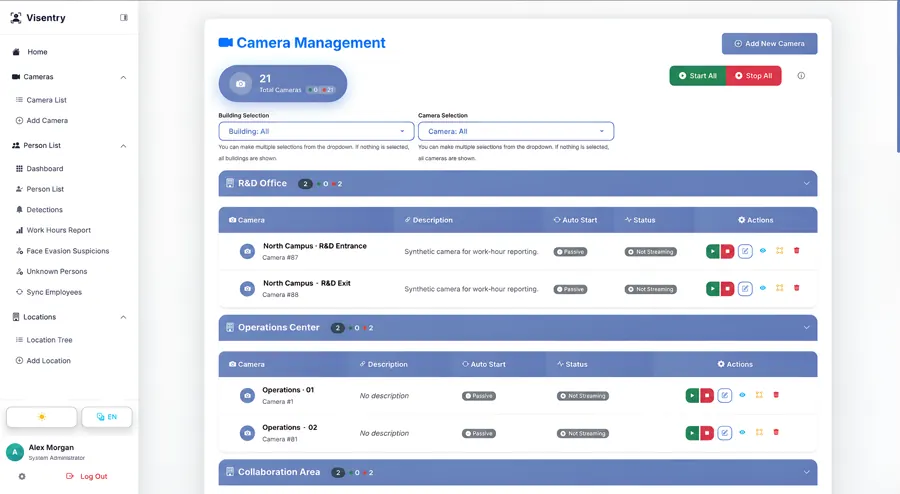Screen dimensions: 900x494
Task: Switch to light theme with sun button
Action: pos(41,417)
